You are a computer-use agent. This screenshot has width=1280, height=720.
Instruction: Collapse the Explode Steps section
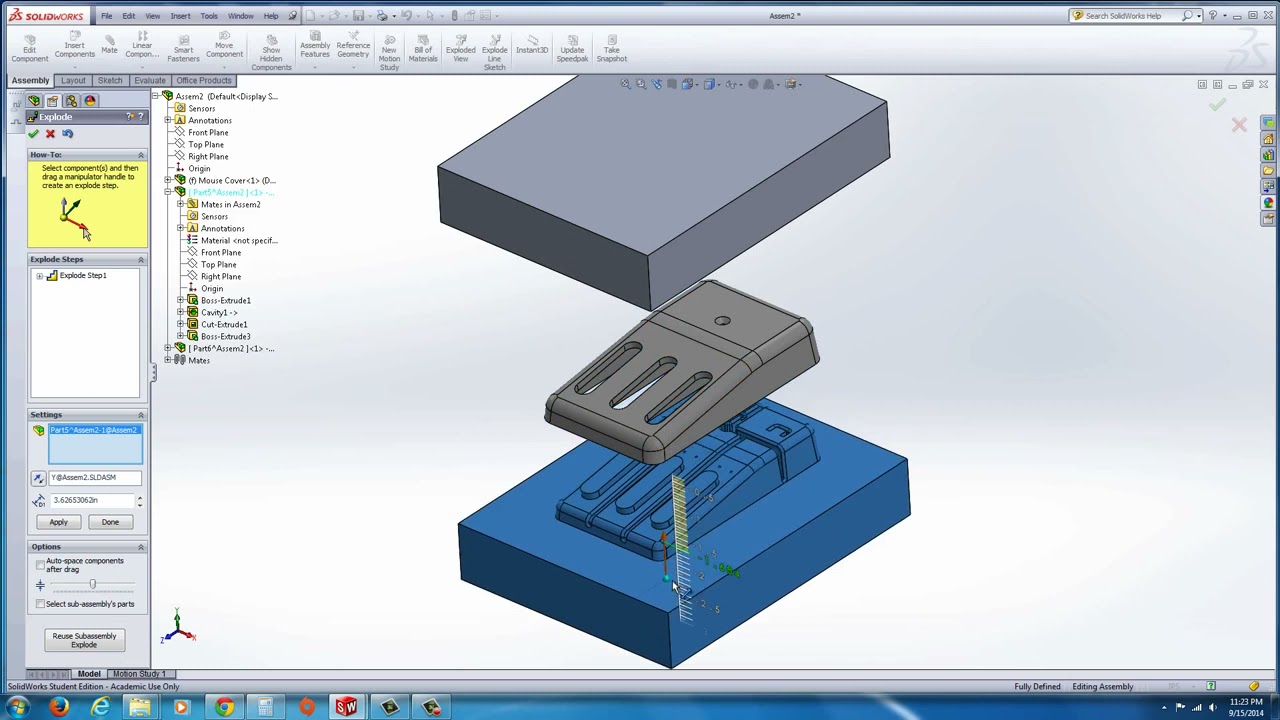140,260
